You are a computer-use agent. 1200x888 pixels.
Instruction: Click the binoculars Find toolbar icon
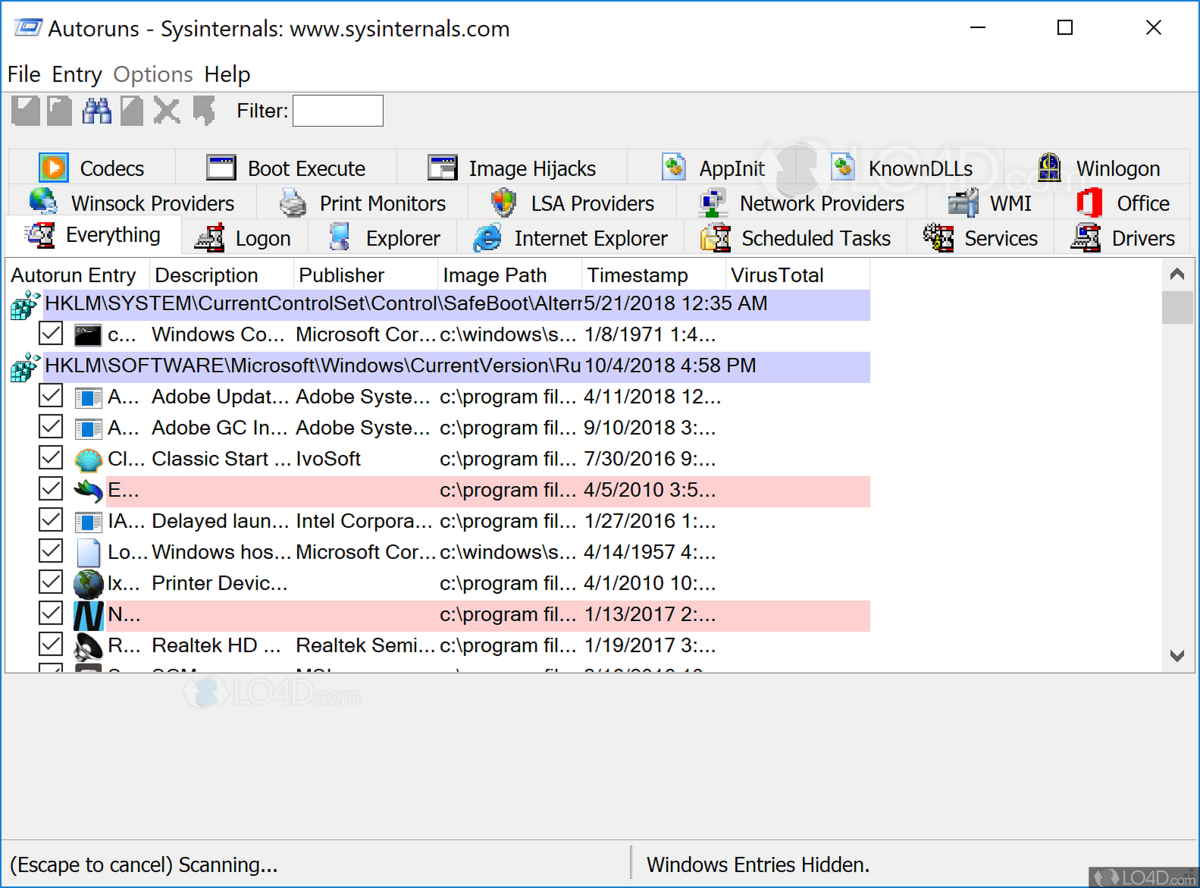[96, 111]
